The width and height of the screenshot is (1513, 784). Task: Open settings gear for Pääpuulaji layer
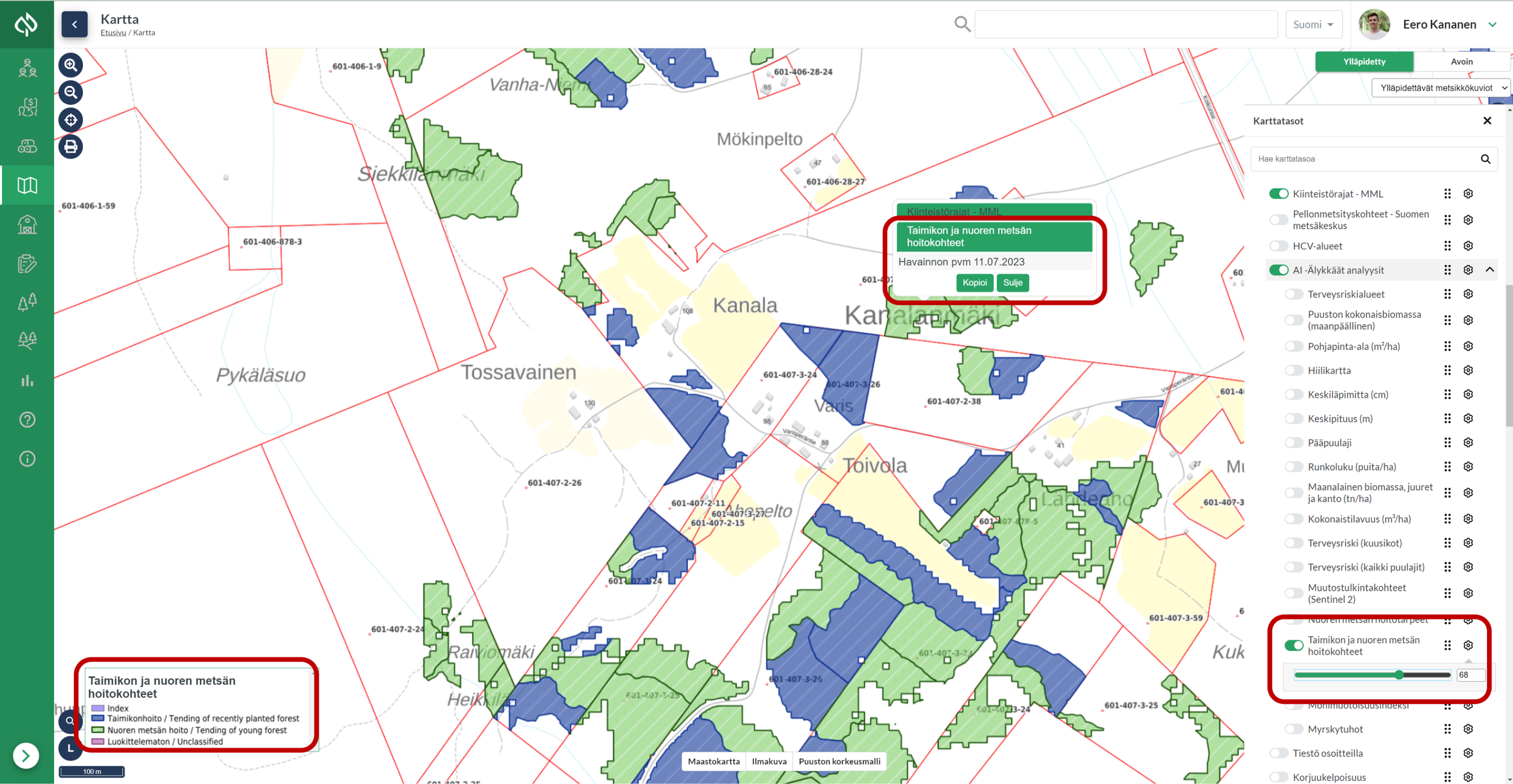[1468, 443]
